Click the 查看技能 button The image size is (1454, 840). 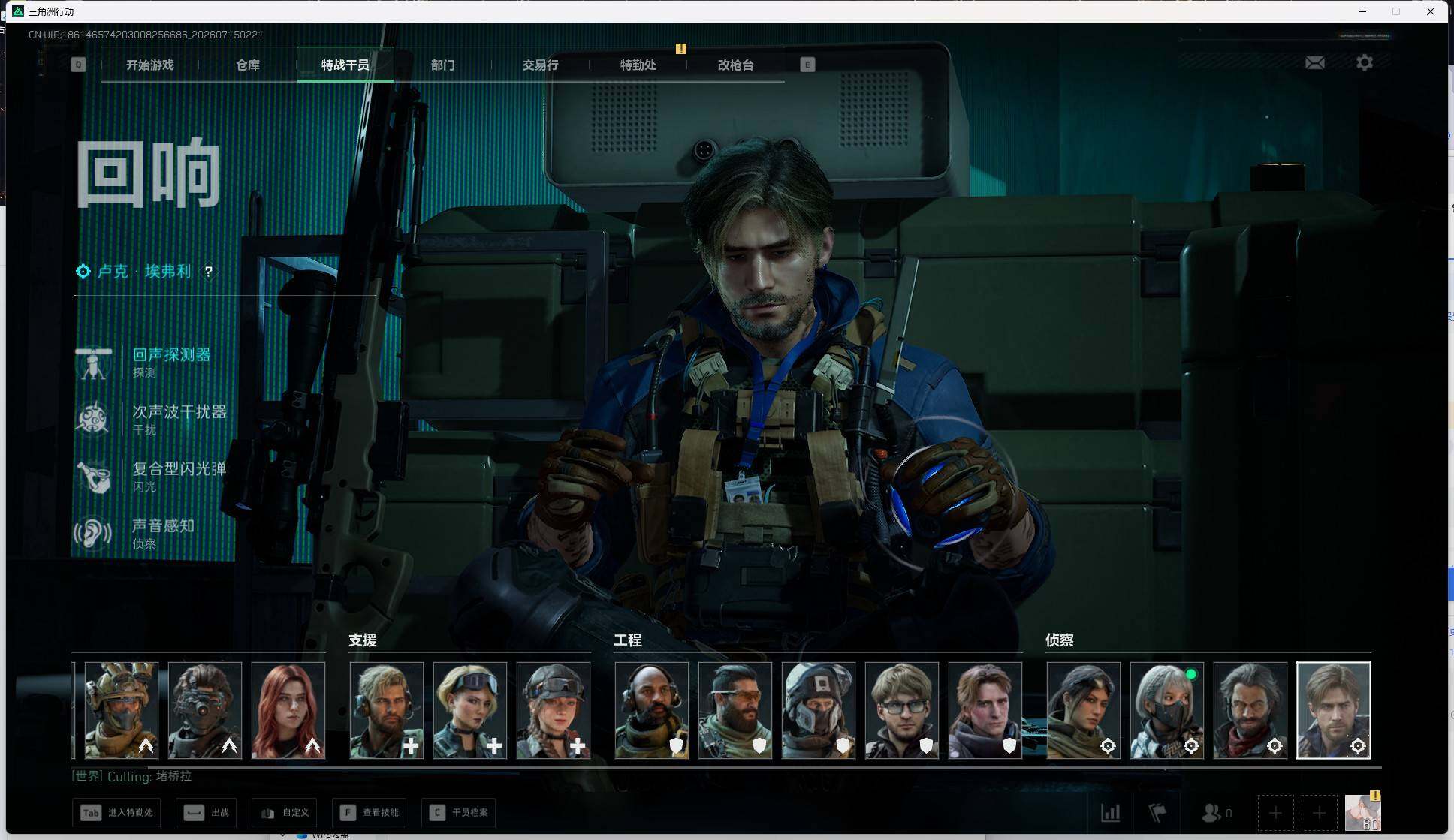pyautogui.click(x=370, y=813)
